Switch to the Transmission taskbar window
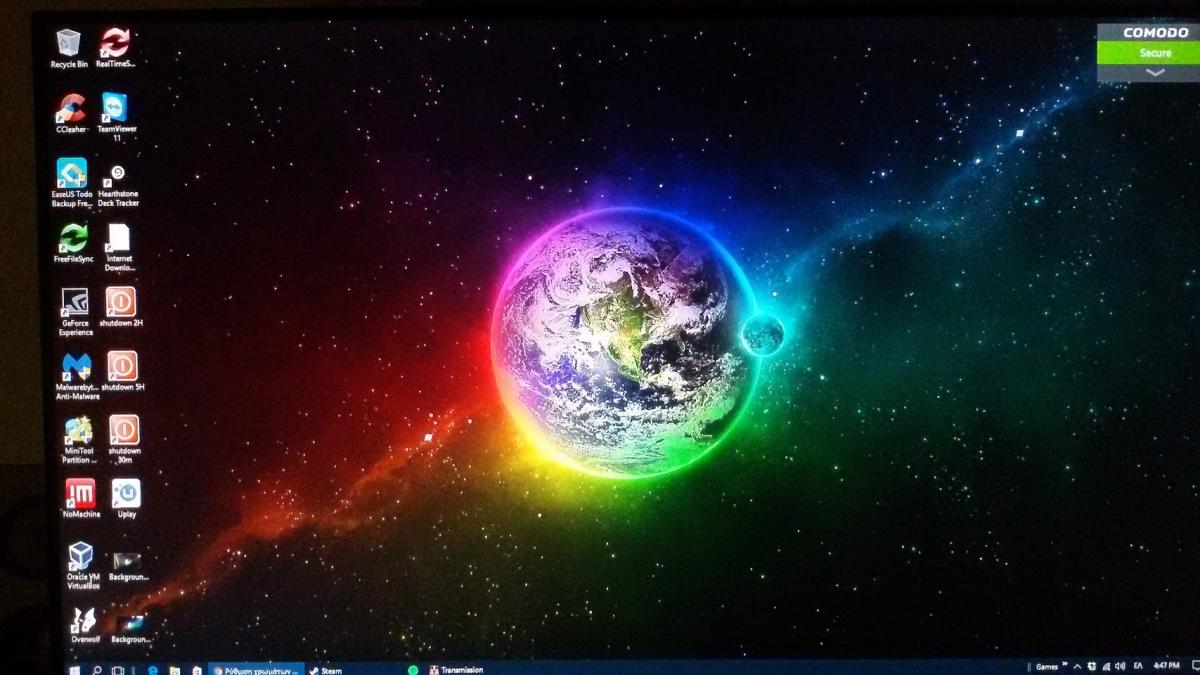Viewport: 1200px width, 675px height. [456, 670]
